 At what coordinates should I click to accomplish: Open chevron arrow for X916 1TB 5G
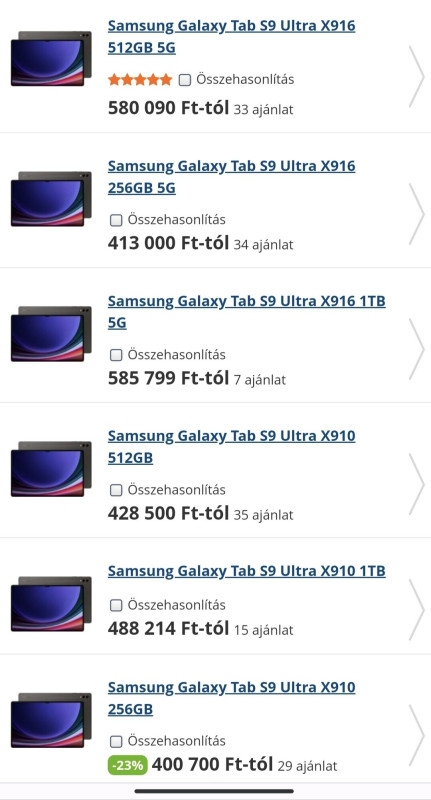point(416,349)
